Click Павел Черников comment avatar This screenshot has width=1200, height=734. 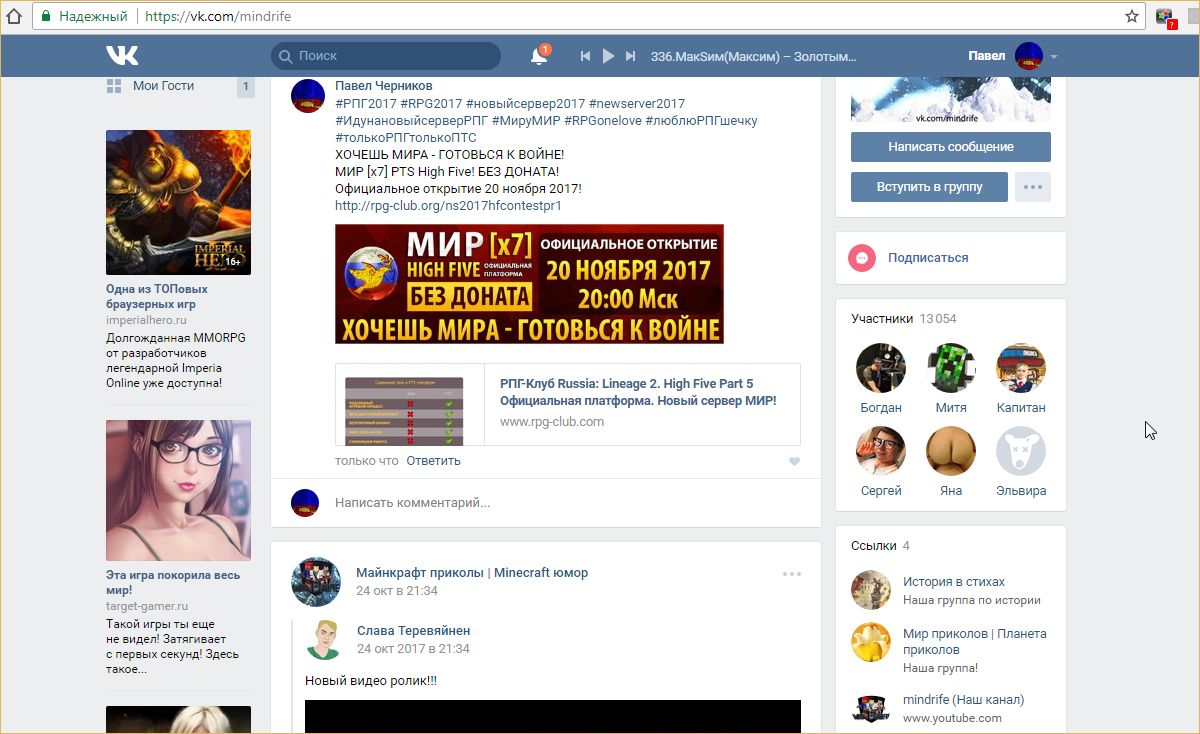[x=307, y=96]
